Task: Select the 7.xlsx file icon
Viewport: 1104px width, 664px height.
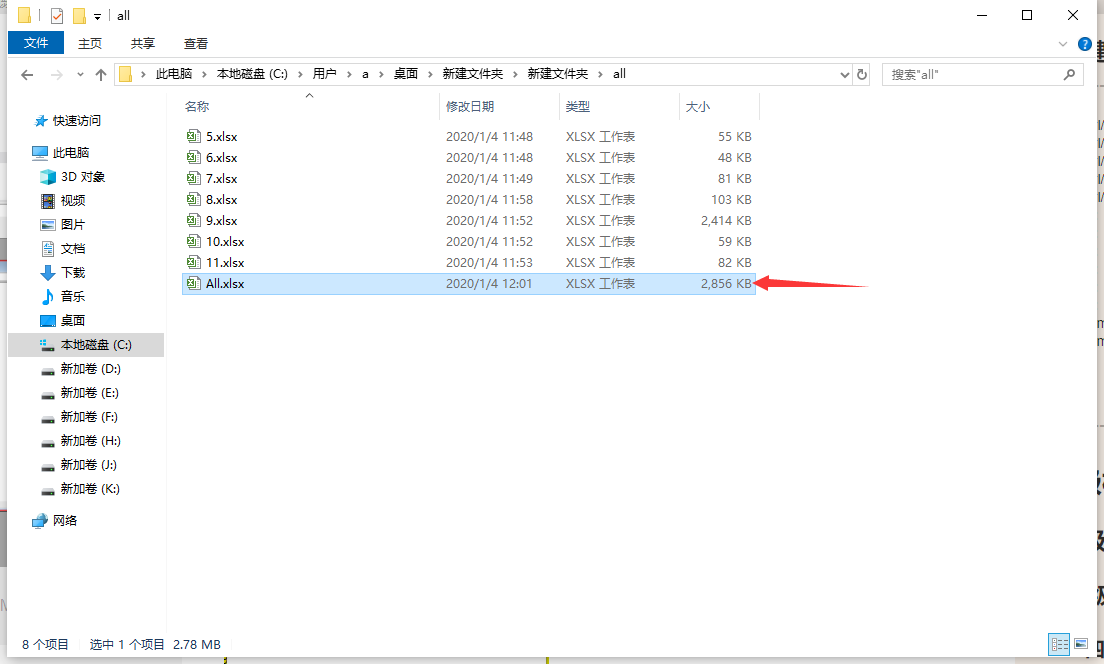Action: click(x=193, y=178)
